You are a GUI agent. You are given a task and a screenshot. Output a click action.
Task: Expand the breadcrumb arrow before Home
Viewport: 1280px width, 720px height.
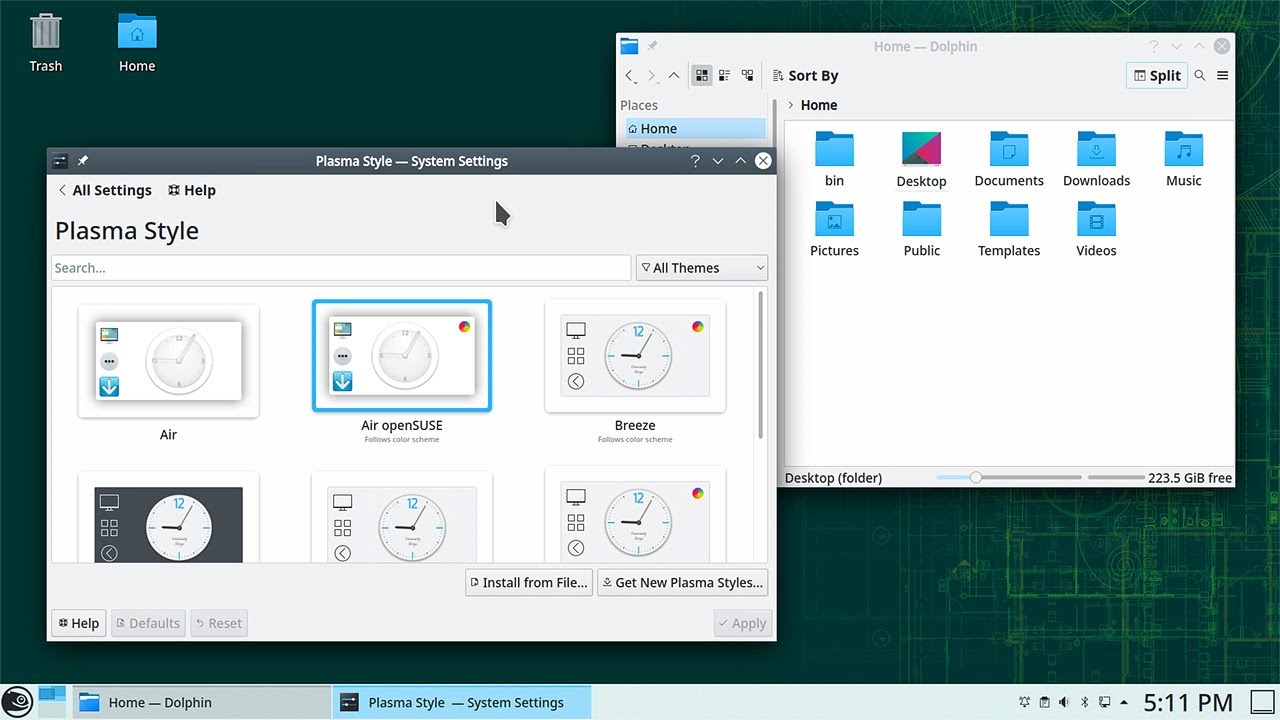click(x=791, y=105)
